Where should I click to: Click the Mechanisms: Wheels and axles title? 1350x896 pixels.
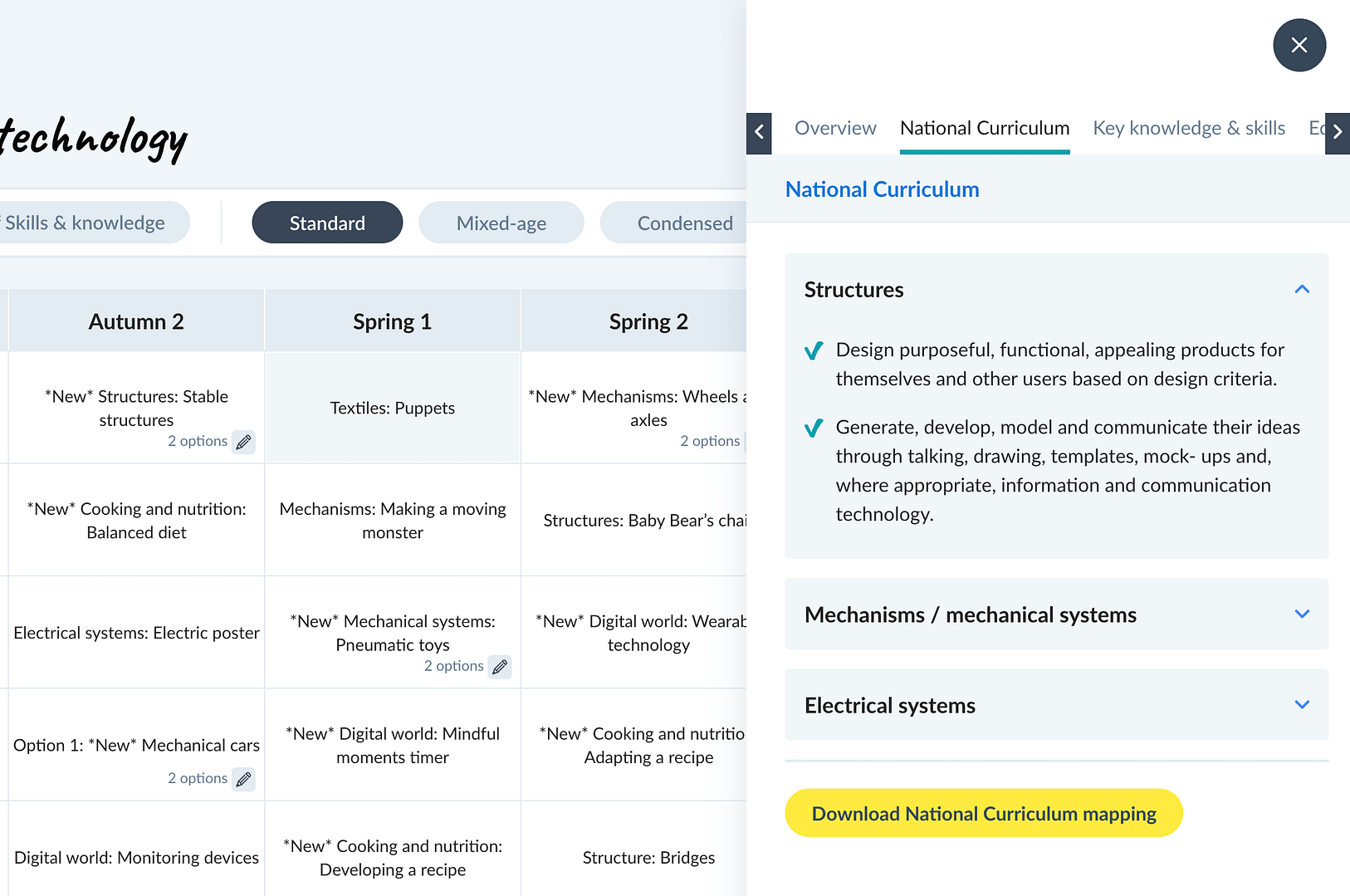638,408
